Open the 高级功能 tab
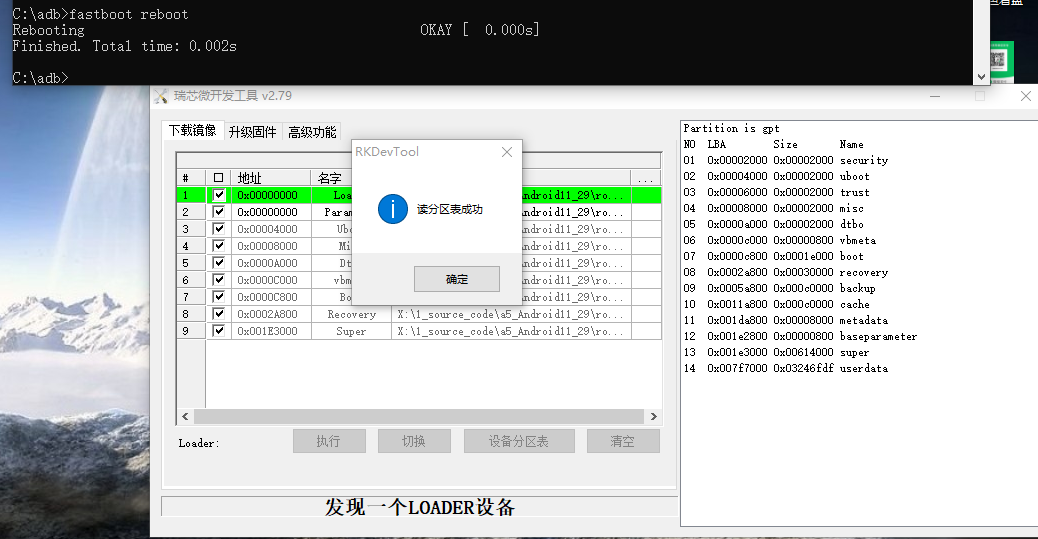Viewport: 1038px width, 539px height. click(312, 132)
